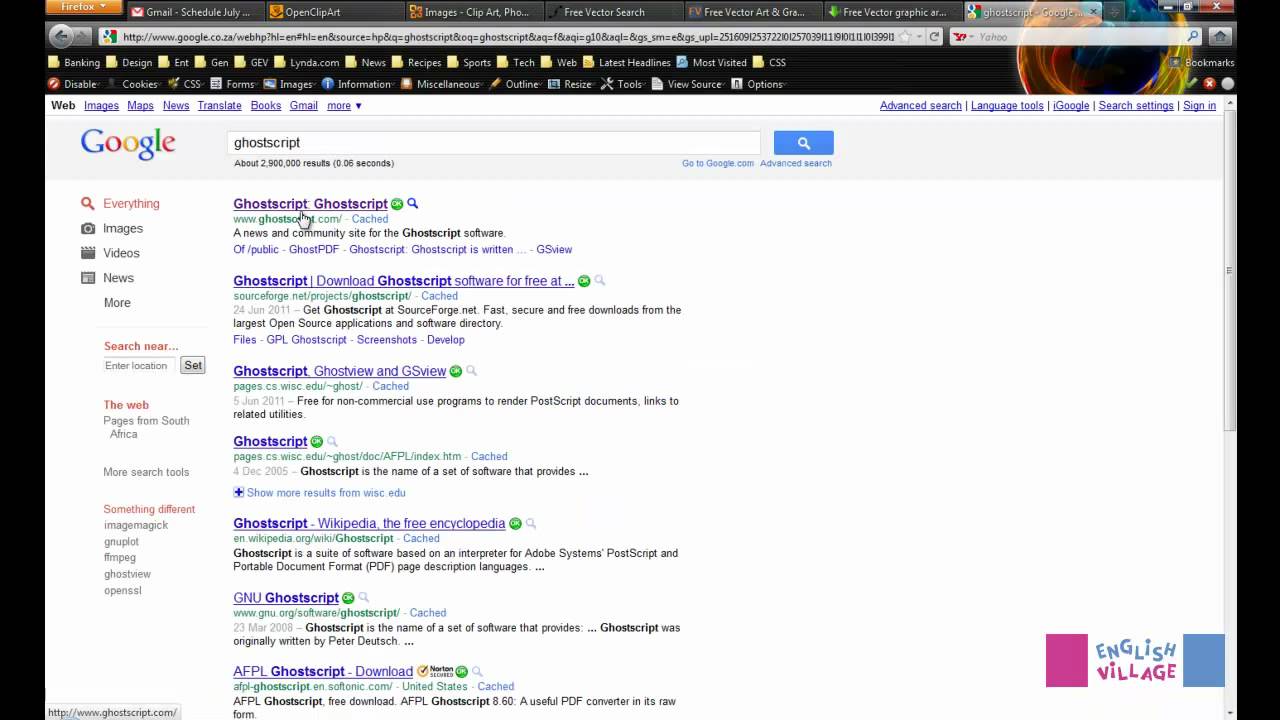Click View Source in developer toolbar
This screenshot has width=1280, height=720.
[x=687, y=84]
